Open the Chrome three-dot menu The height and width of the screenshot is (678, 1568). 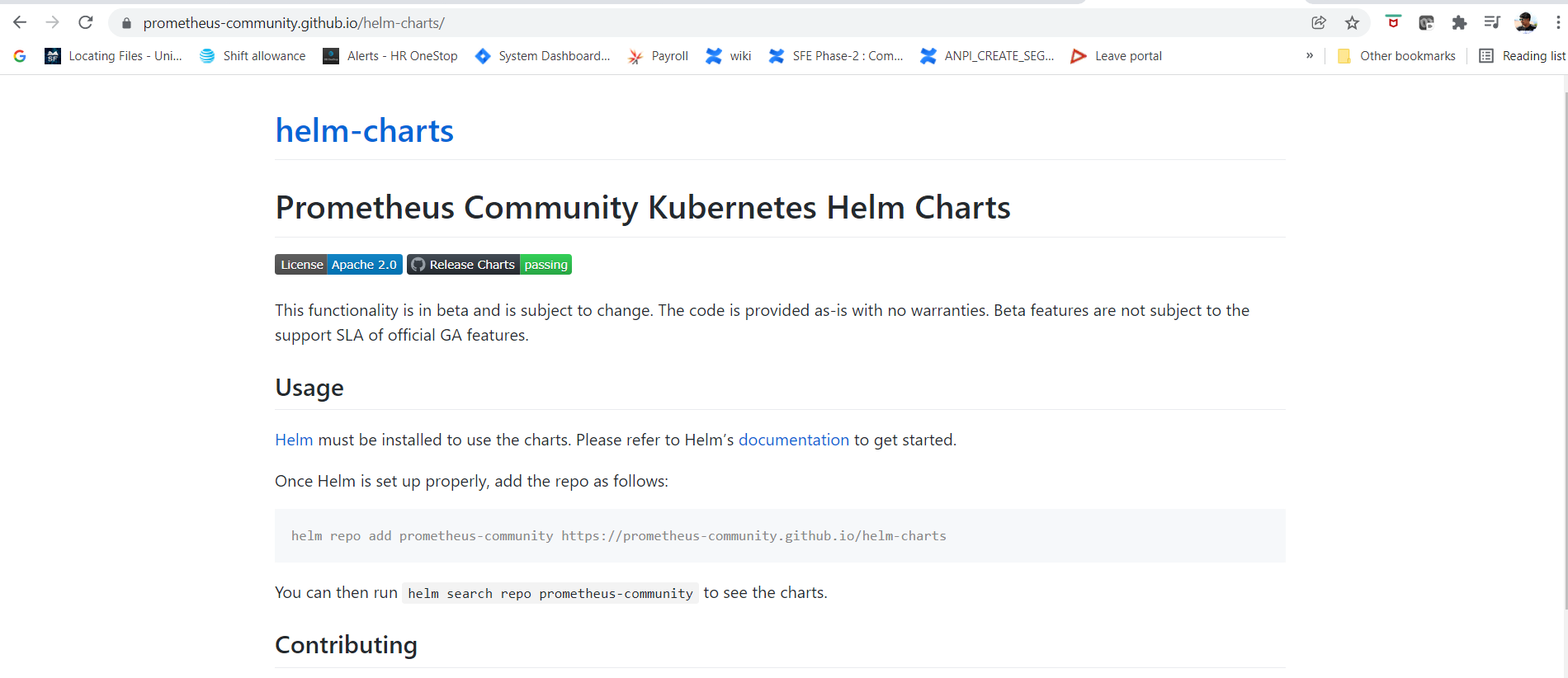point(1558,23)
